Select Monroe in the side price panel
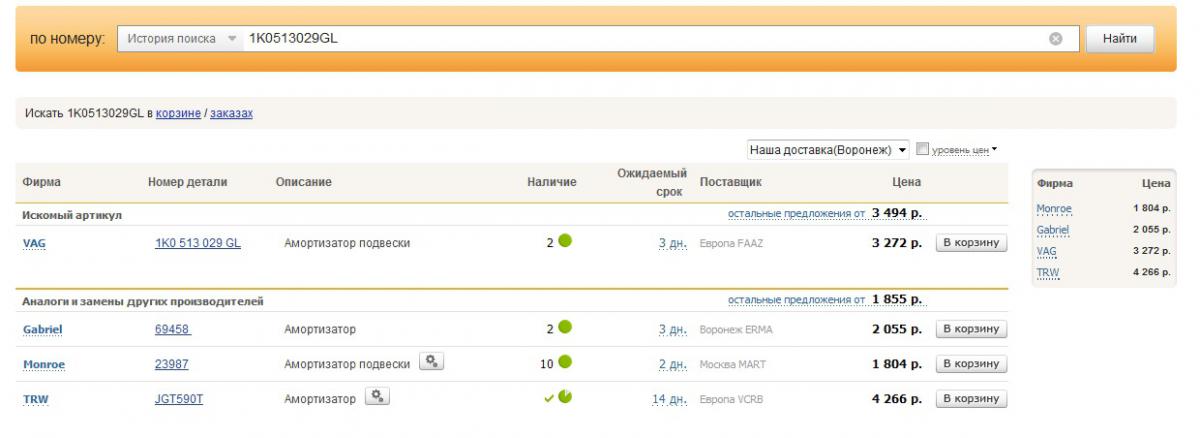Viewport: 1200px width, 438px height. (1054, 209)
